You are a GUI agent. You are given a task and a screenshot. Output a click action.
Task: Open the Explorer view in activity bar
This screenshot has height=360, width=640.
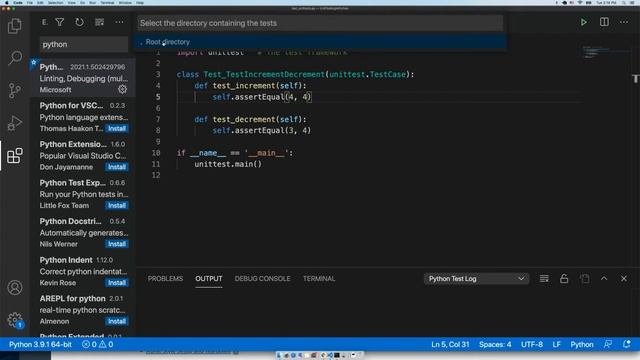tap(15, 26)
